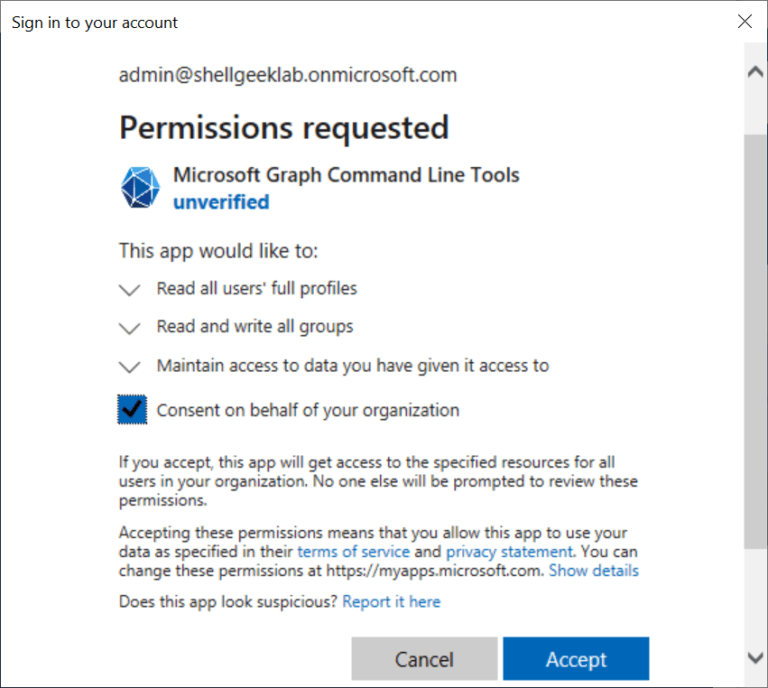This screenshot has height=688, width=768.
Task: Click the scrollbar down arrow
Action: point(756,656)
